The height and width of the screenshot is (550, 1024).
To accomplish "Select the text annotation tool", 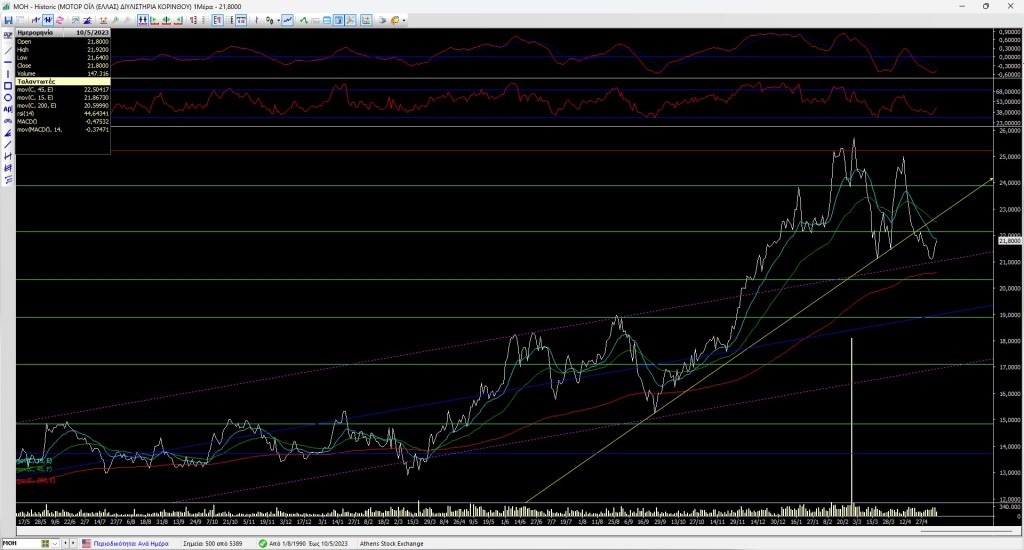I will point(8,110).
